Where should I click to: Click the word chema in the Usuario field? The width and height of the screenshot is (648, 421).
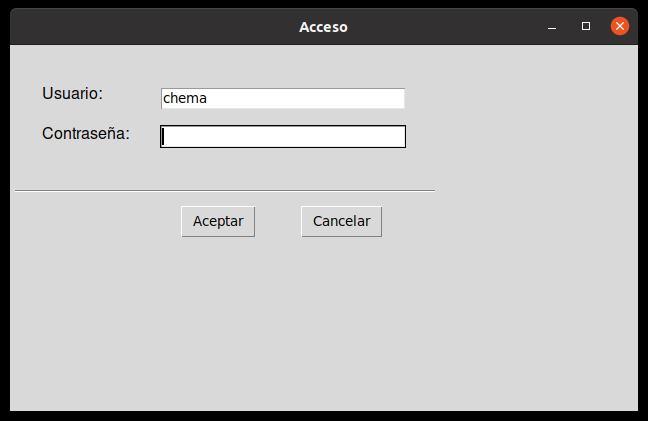point(185,98)
